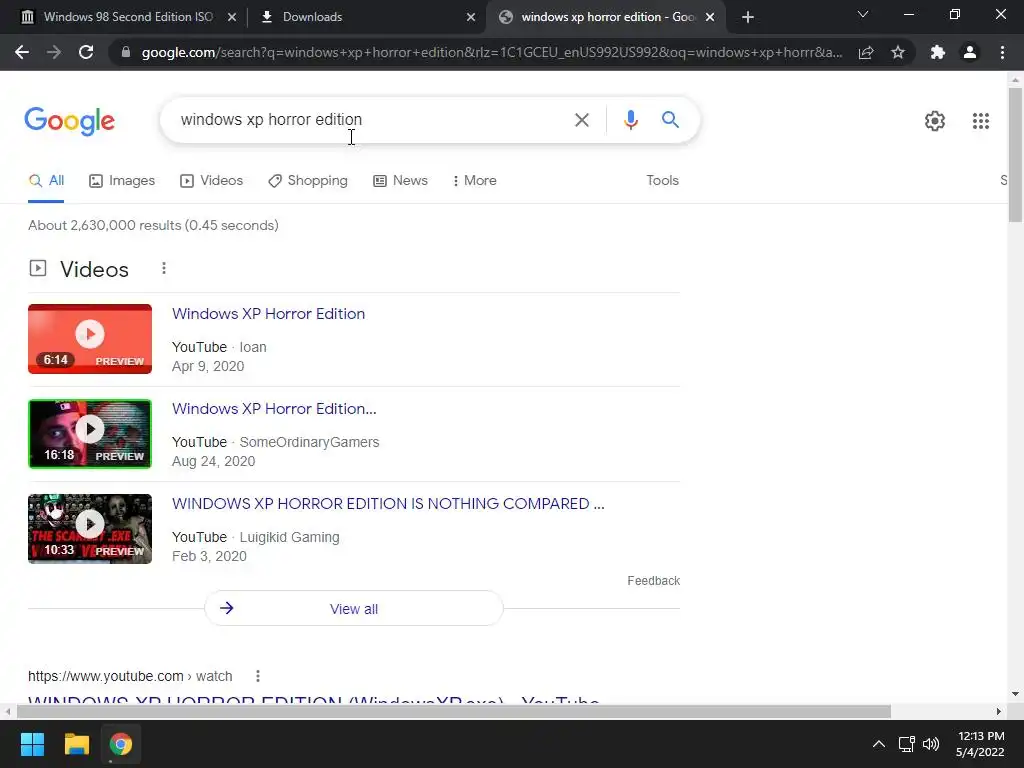1024x768 pixels.
Task: Click the vertical scrollbar thumb
Action: pos(1015,155)
